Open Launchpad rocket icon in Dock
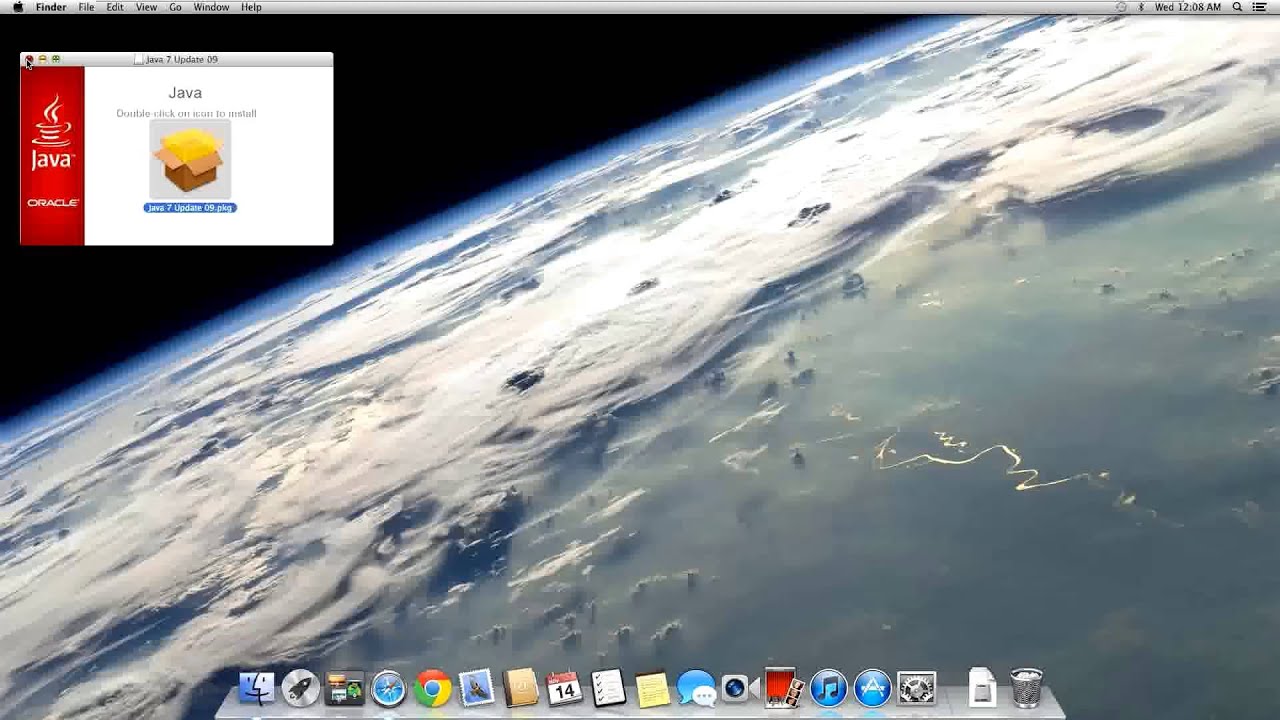 300,688
